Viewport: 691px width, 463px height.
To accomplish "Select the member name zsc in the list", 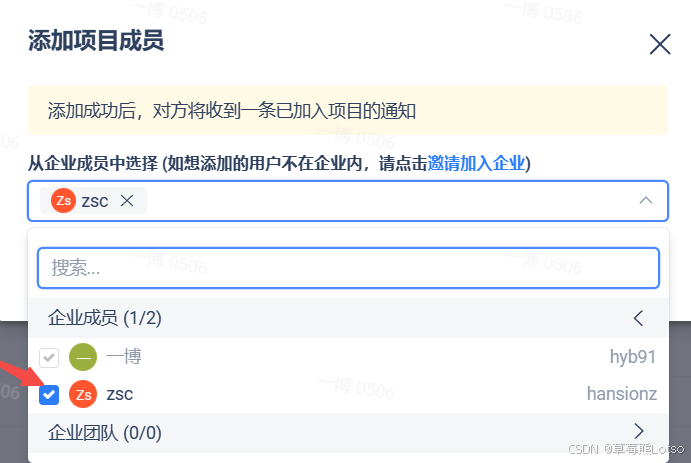I will point(120,394).
